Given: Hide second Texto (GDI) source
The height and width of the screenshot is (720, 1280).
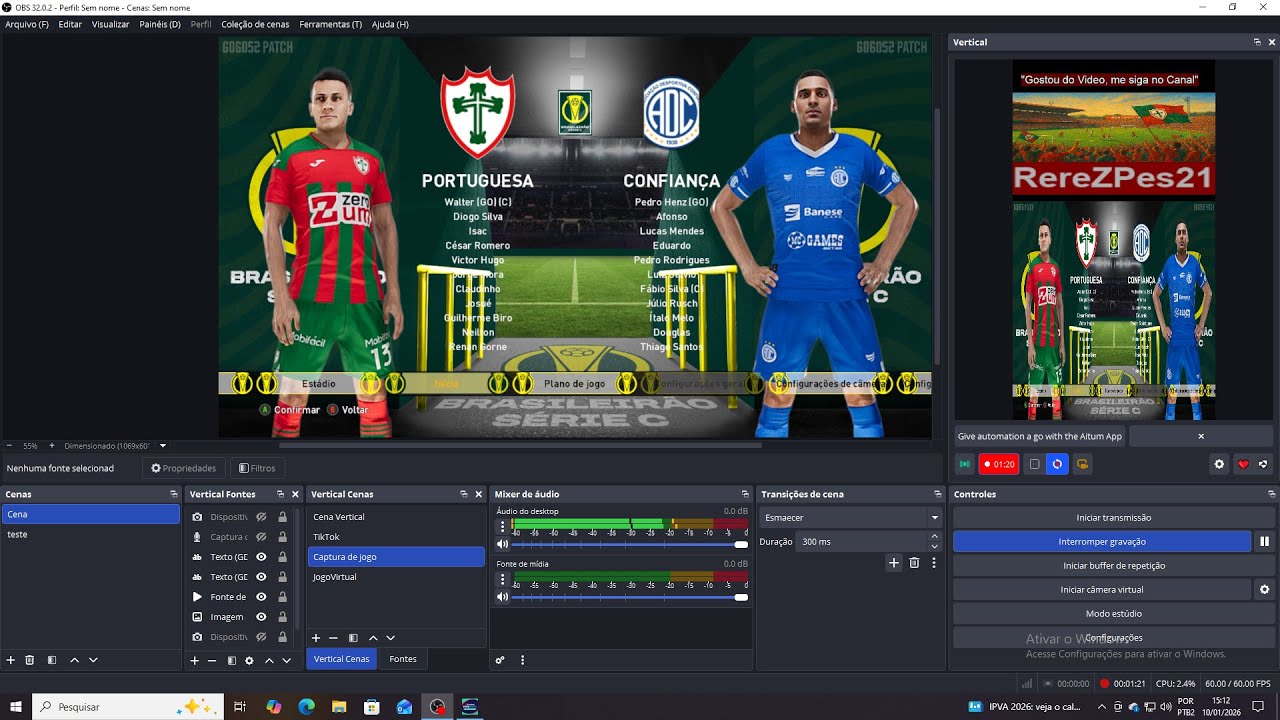Looking at the screenshot, I should pos(261,577).
